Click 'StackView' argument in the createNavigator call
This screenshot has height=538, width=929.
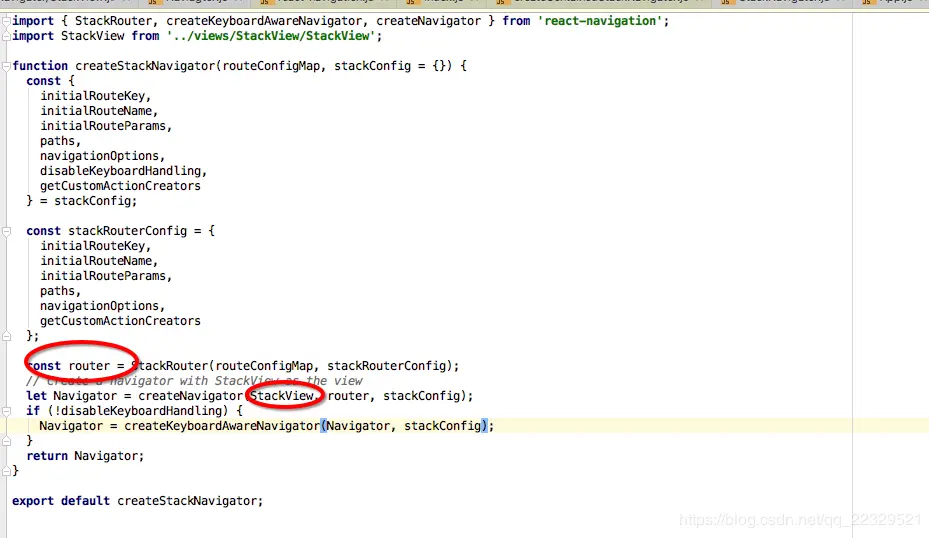click(281, 396)
